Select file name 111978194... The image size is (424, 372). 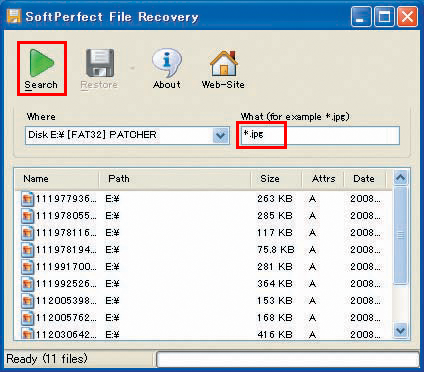pyautogui.click(x=66, y=250)
